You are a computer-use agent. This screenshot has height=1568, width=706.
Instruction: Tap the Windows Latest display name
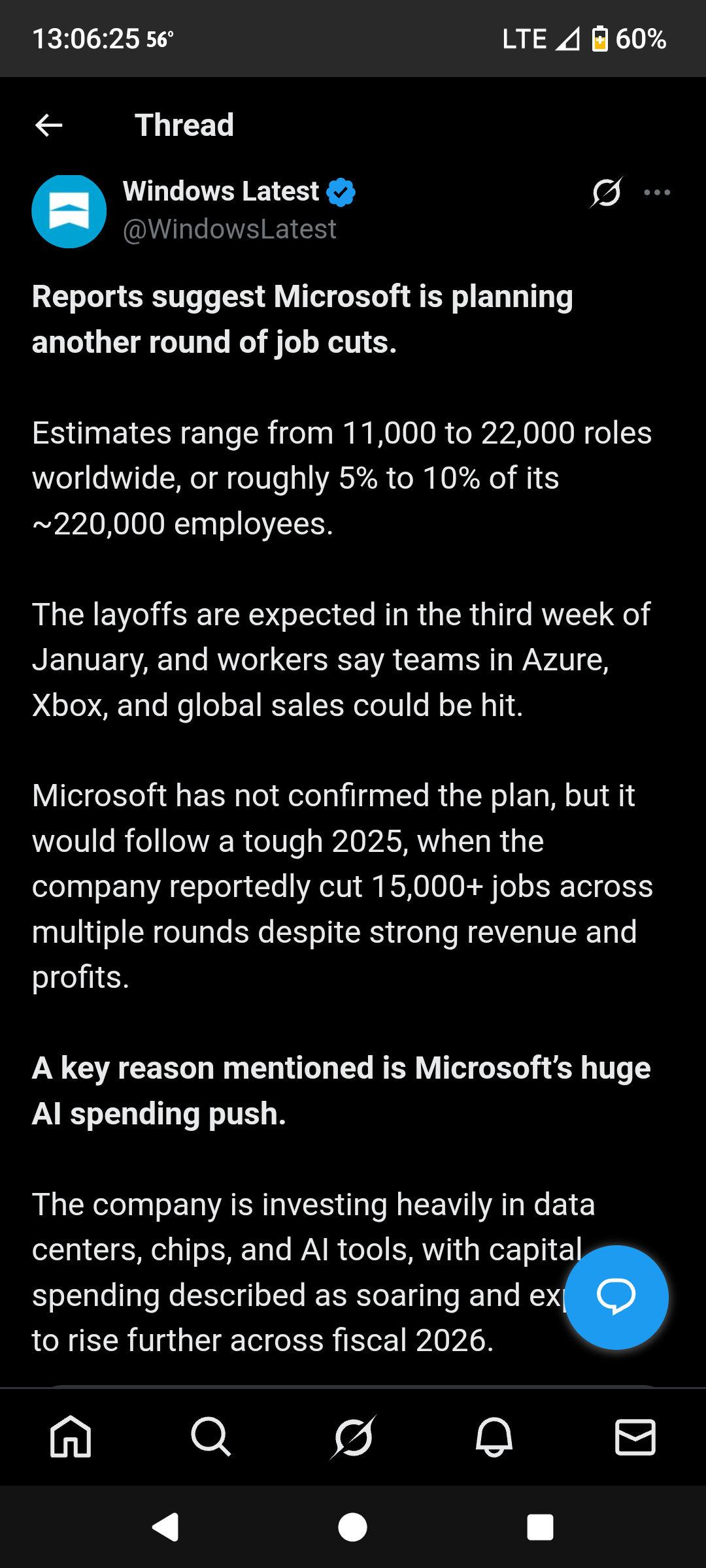[221, 191]
